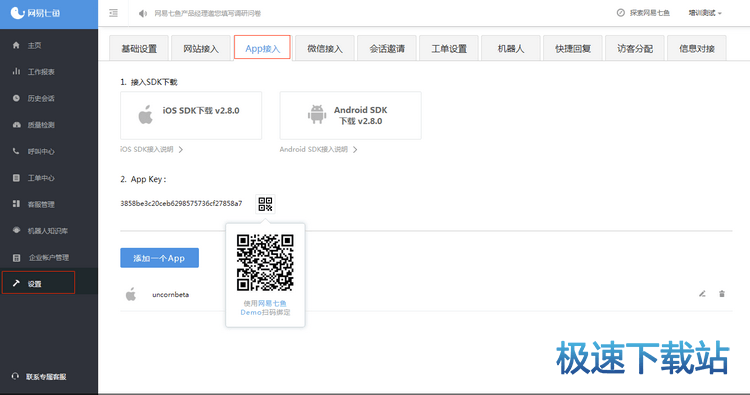The image size is (750, 395).
Task: Open the 培训测试 account dropdown
Action: 705,13
